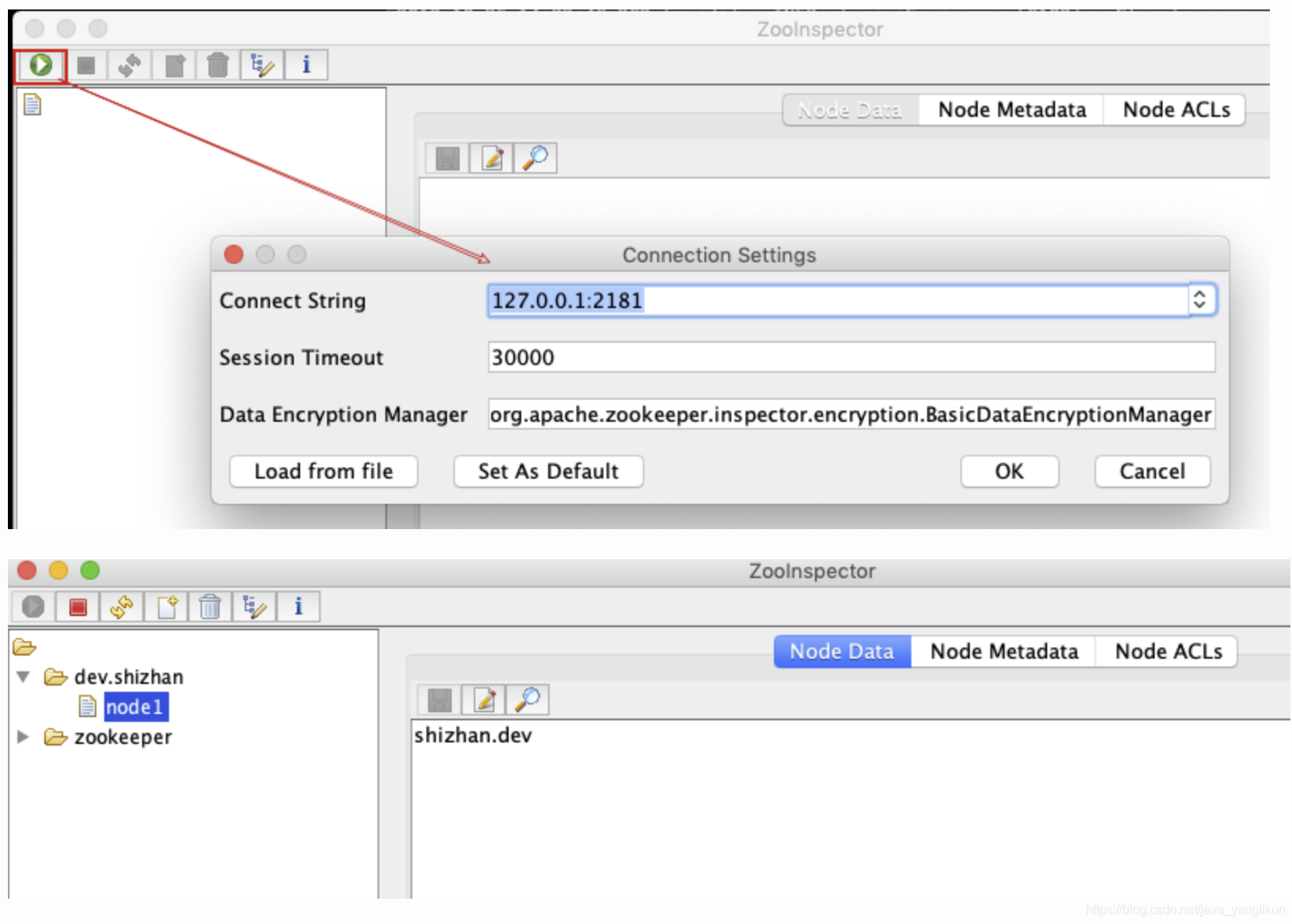This screenshot has height=924, width=1292.
Task: Click the Data Encryption Manager field
Action: pyautogui.click(x=851, y=414)
